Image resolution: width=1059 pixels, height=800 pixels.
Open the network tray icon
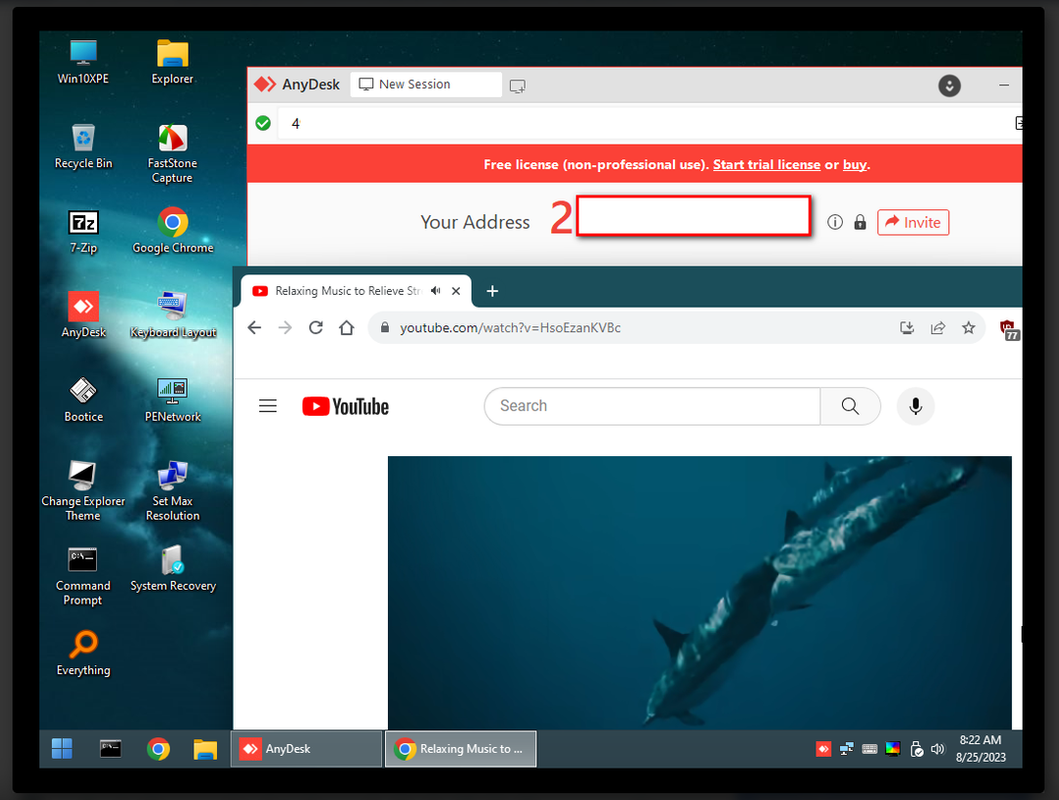coord(846,749)
